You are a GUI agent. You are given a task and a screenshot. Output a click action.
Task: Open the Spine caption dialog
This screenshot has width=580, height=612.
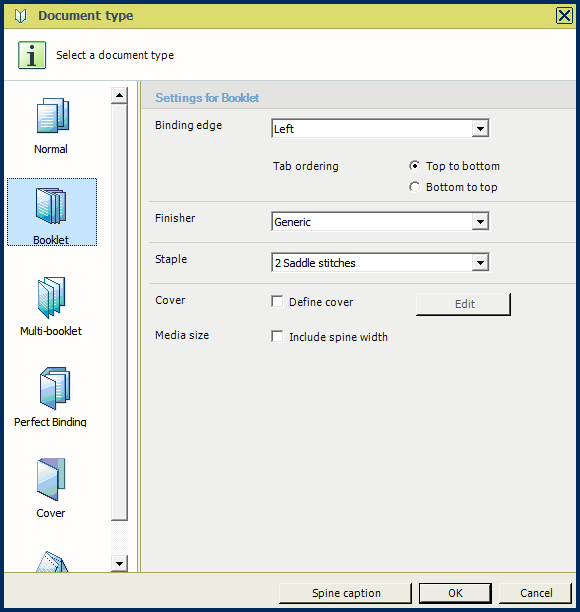pyautogui.click(x=346, y=593)
